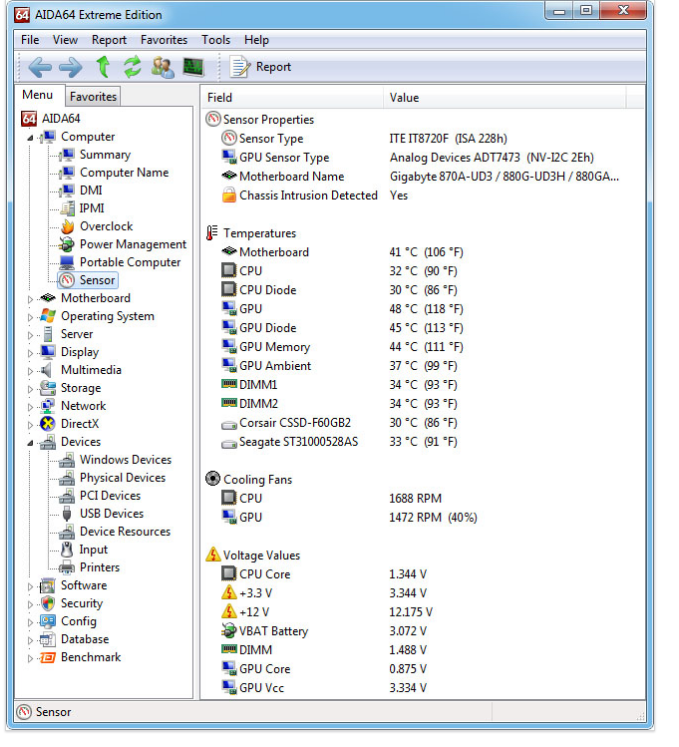This screenshot has height=747, width=679.
Task: Go back with the blue left arrow
Action: click(x=40, y=67)
